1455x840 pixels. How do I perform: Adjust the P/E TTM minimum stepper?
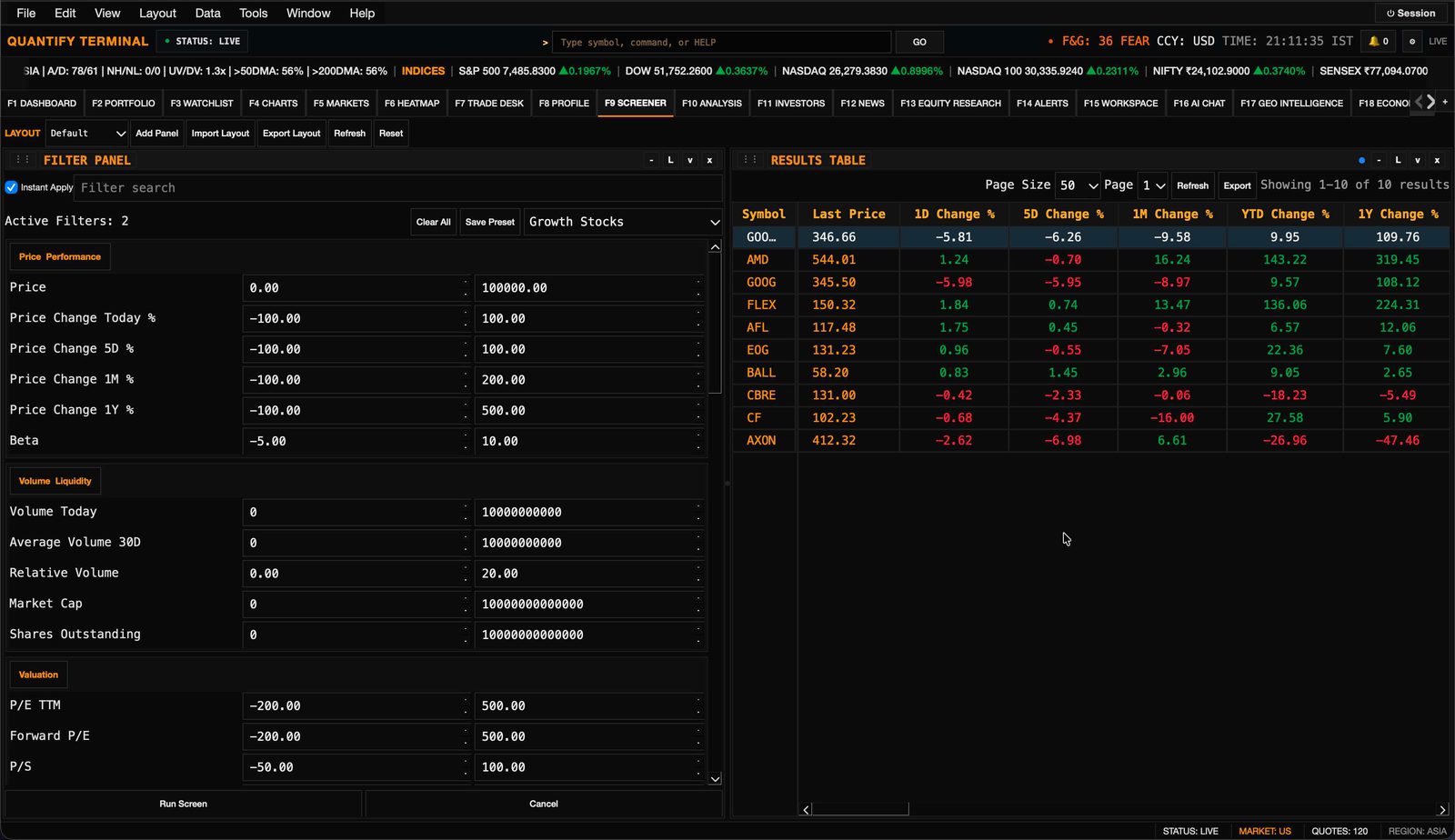pyautogui.click(x=466, y=705)
